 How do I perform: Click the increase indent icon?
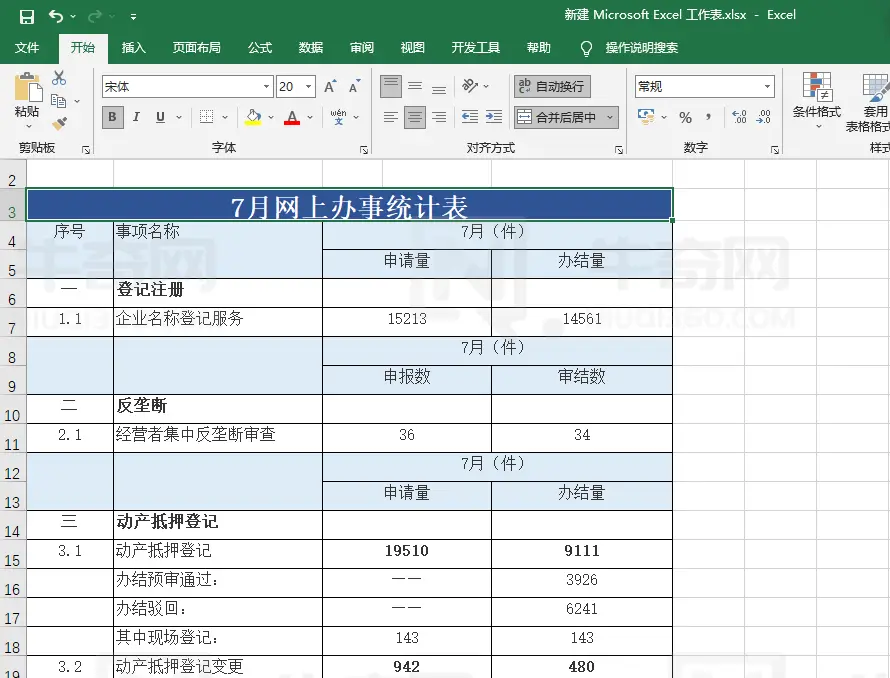coord(494,117)
